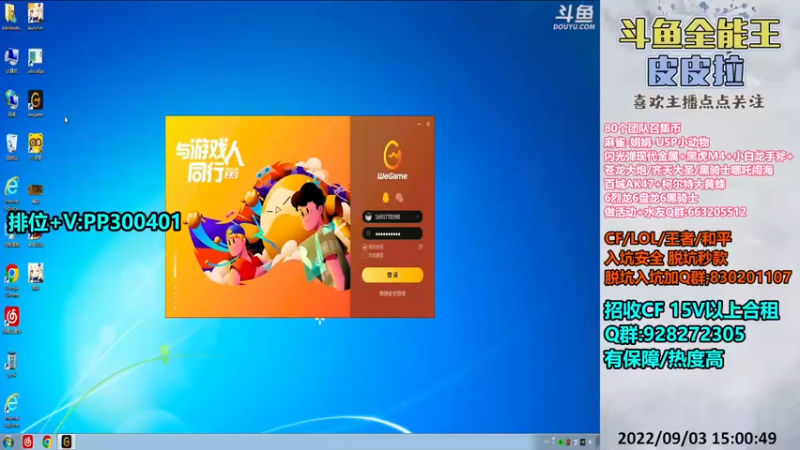The width and height of the screenshot is (800, 450).
Task: Open the launcher shortcut with anime avatar
Action: pos(35,15)
